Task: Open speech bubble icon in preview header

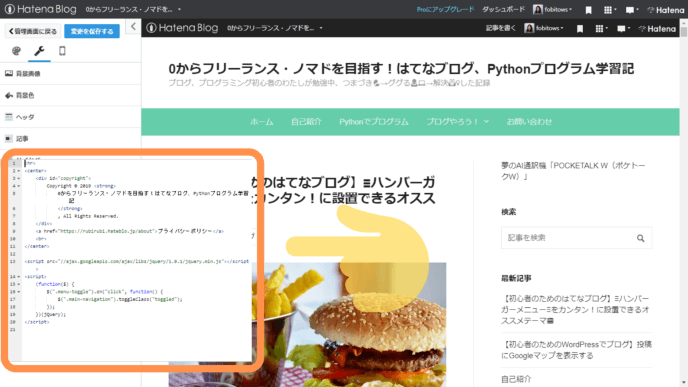Action: [623, 29]
